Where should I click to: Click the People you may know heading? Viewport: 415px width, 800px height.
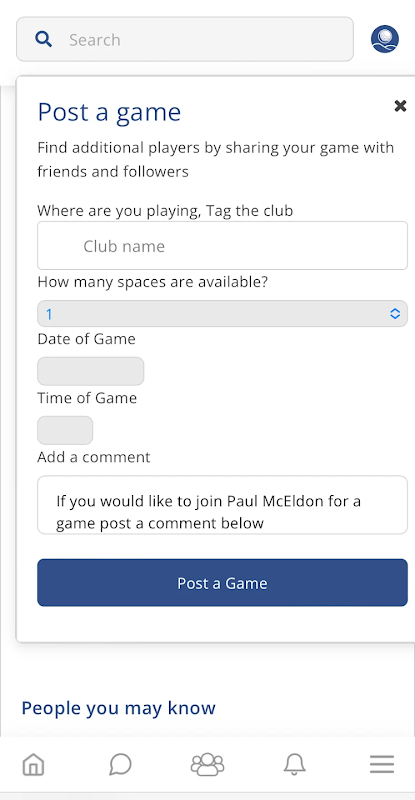click(118, 708)
